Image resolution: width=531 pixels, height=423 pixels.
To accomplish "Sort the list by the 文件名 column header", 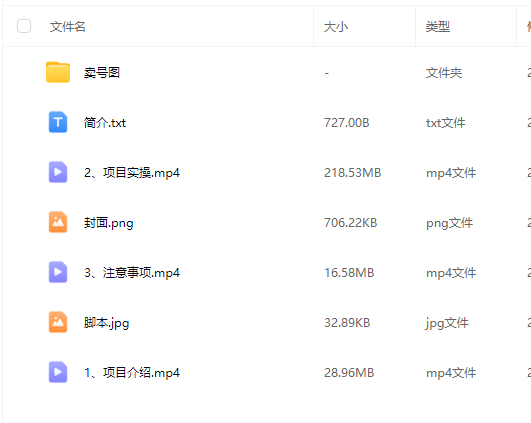I will pyautogui.click(x=67, y=27).
